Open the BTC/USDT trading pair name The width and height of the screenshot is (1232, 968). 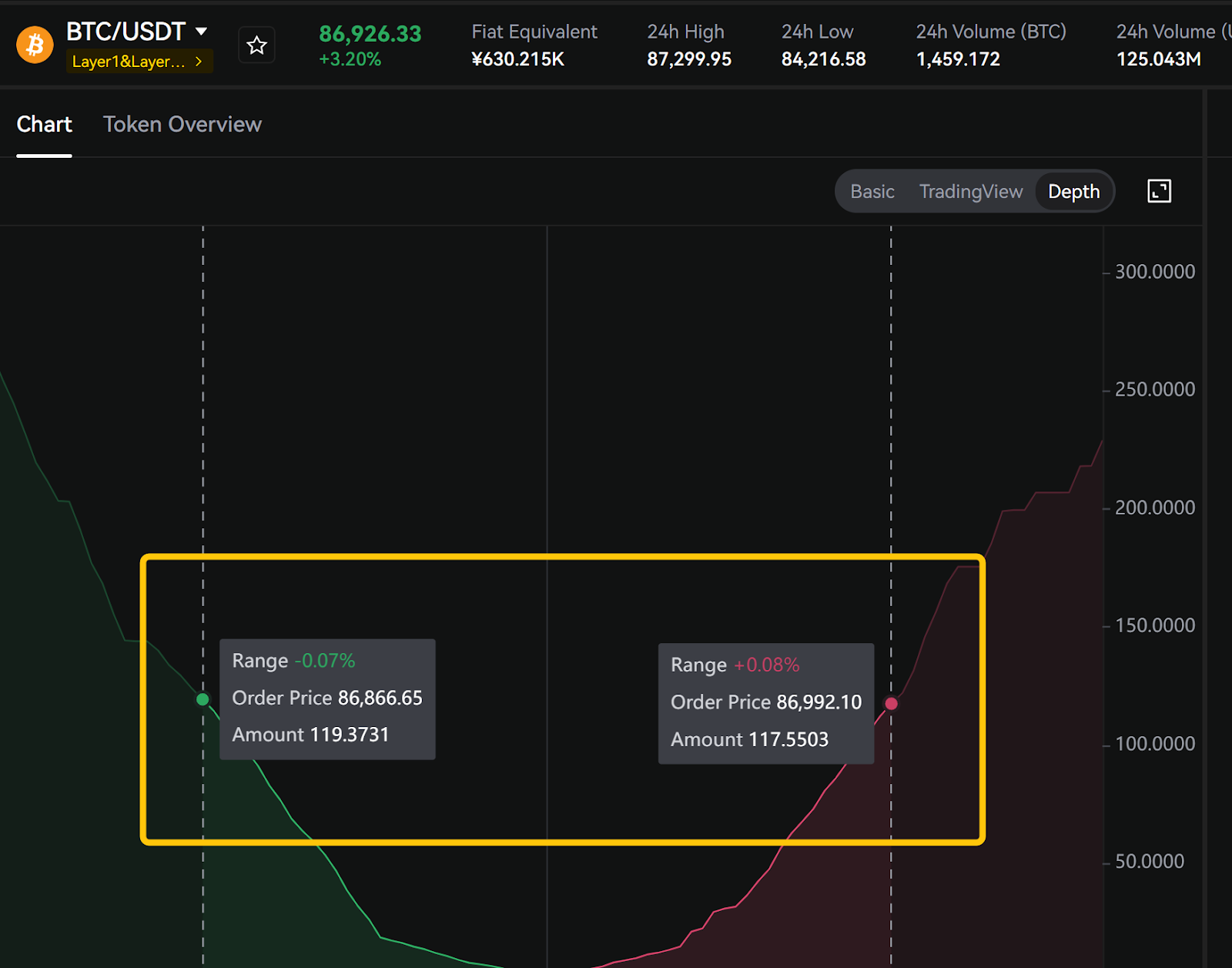pos(126,32)
